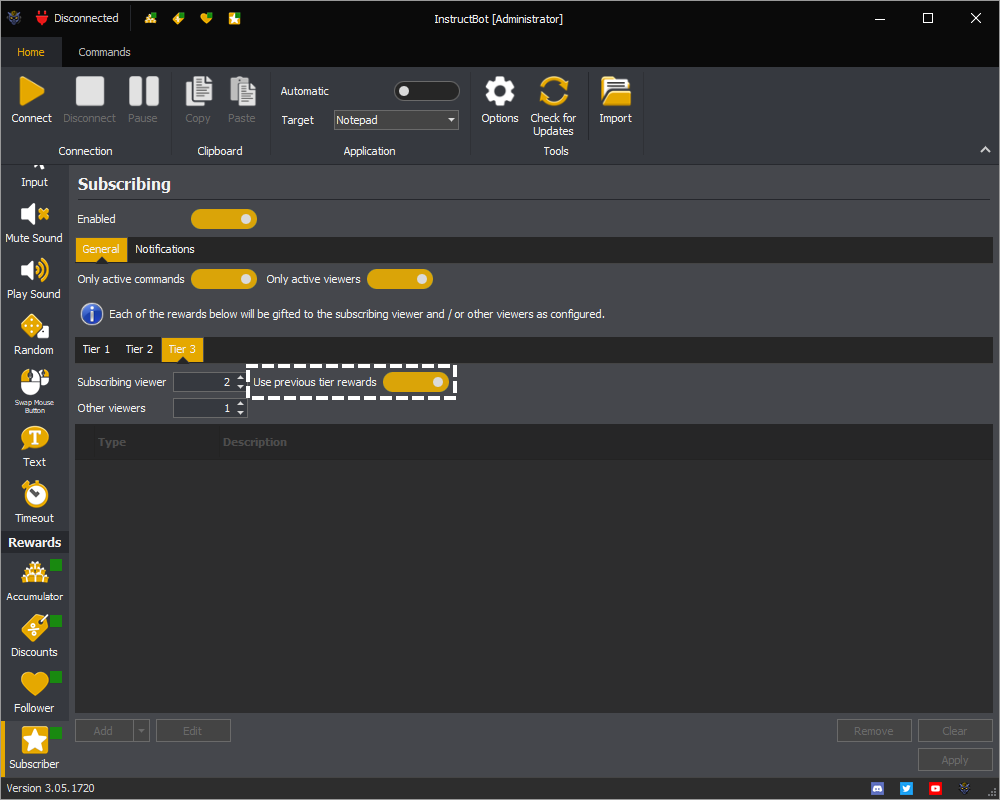Open the Twitter link icon
The width and height of the screenshot is (1000, 800).
coord(906,789)
